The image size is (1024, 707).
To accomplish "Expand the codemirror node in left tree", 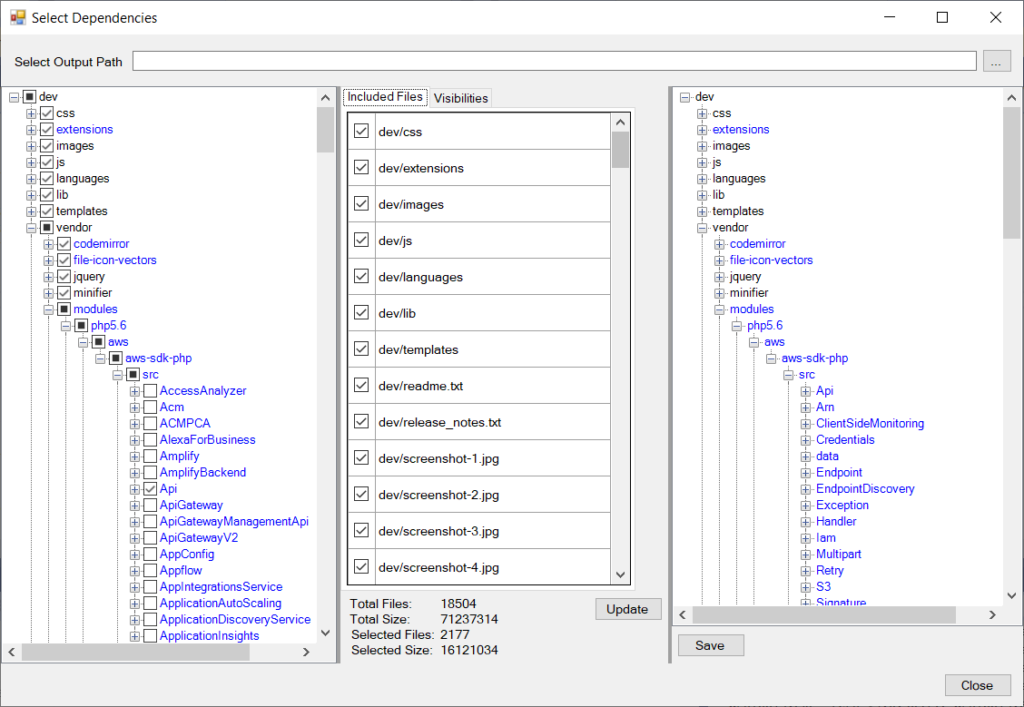I will click(49, 244).
